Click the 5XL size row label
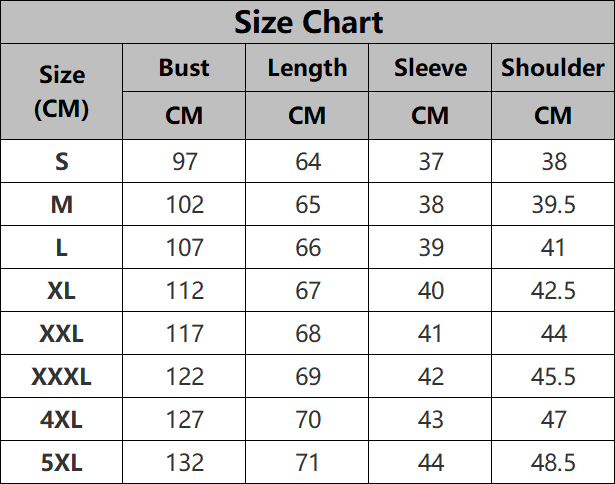This screenshot has height=484, width=615. [62, 463]
